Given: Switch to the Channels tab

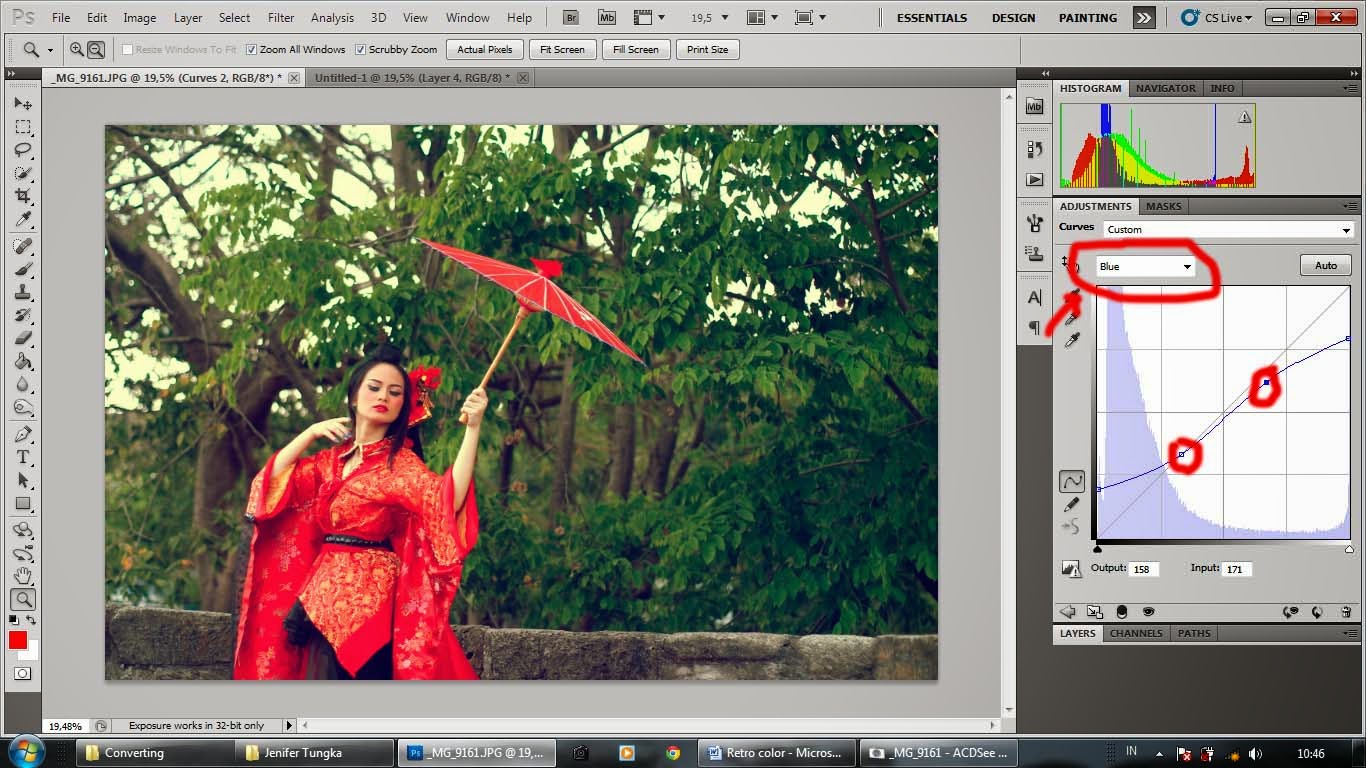Looking at the screenshot, I should (1136, 633).
